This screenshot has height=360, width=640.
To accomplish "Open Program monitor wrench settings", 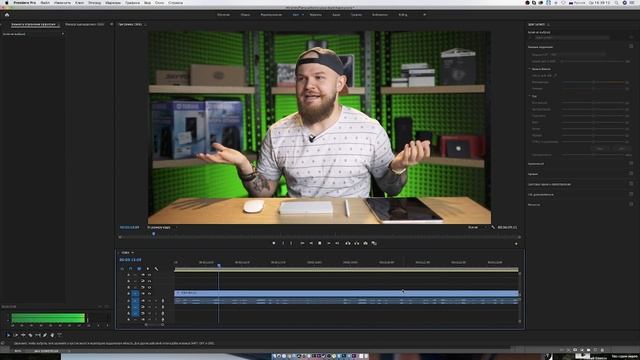I will point(493,227).
